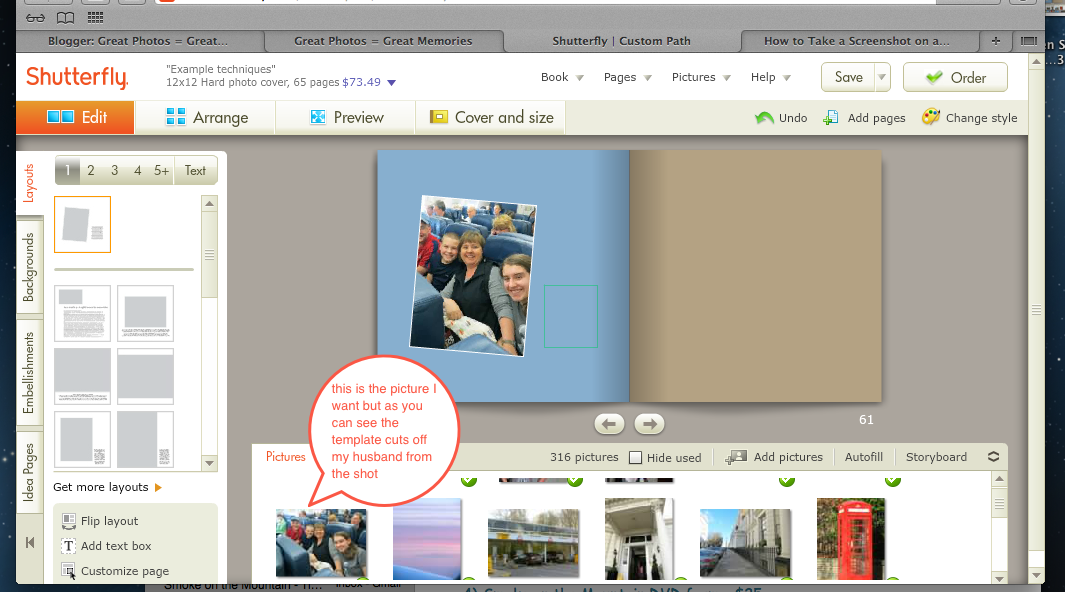This screenshot has width=1065, height=592.
Task: Choose the highlighted tilted photo layout thumbnail
Action: click(82, 225)
